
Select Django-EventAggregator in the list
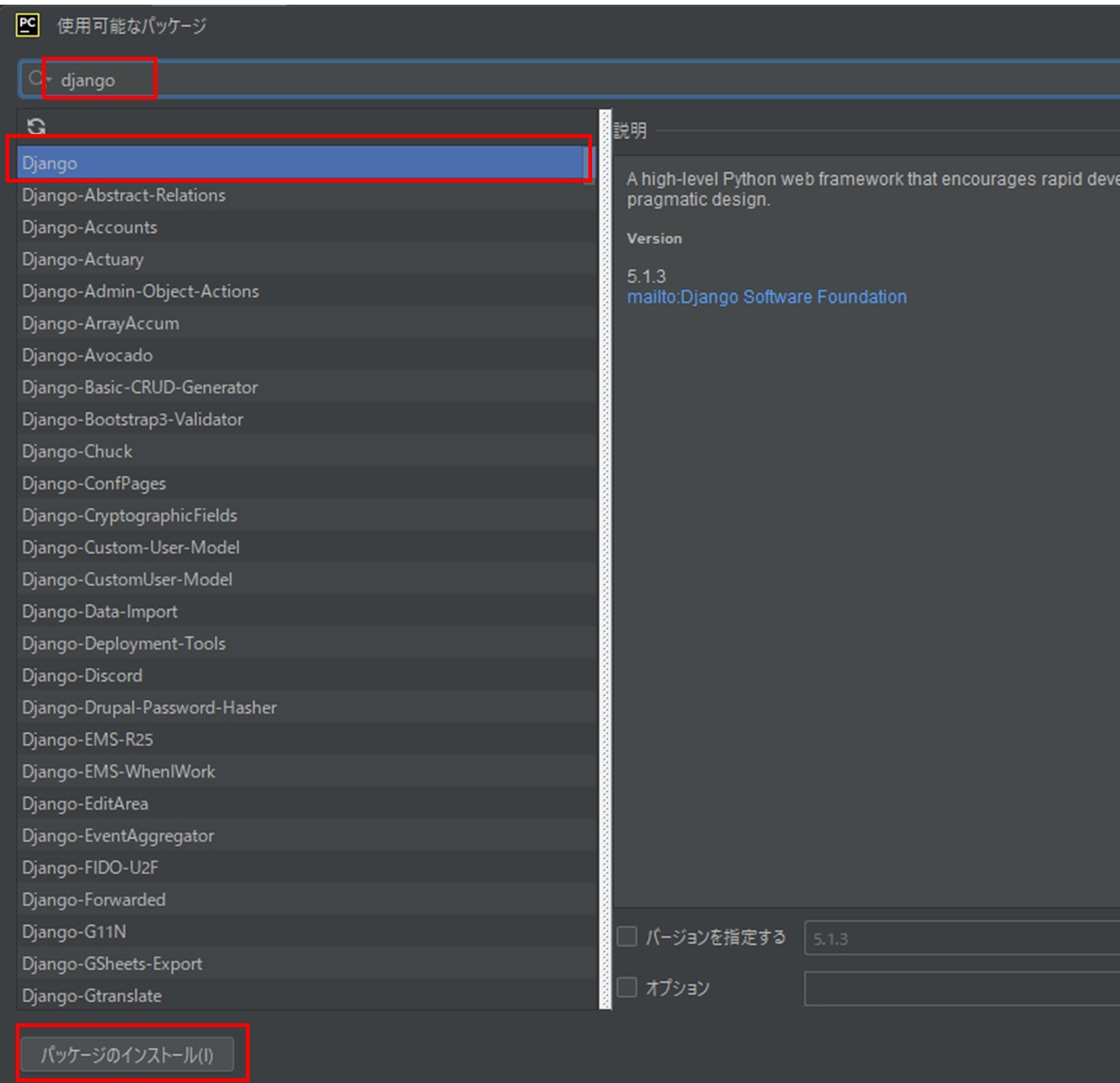coord(306,835)
